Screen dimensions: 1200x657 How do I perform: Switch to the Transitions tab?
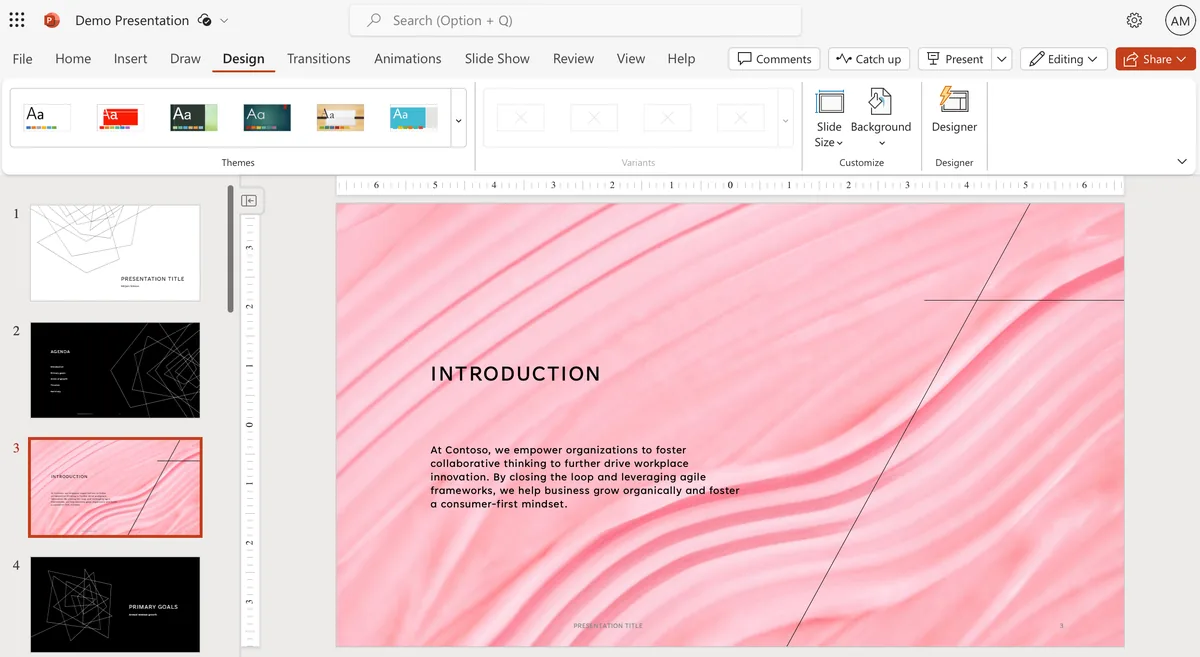click(319, 59)
